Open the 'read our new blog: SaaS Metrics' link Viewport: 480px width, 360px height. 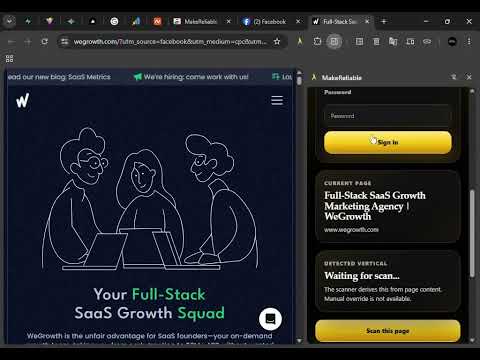tap(59, 77)
